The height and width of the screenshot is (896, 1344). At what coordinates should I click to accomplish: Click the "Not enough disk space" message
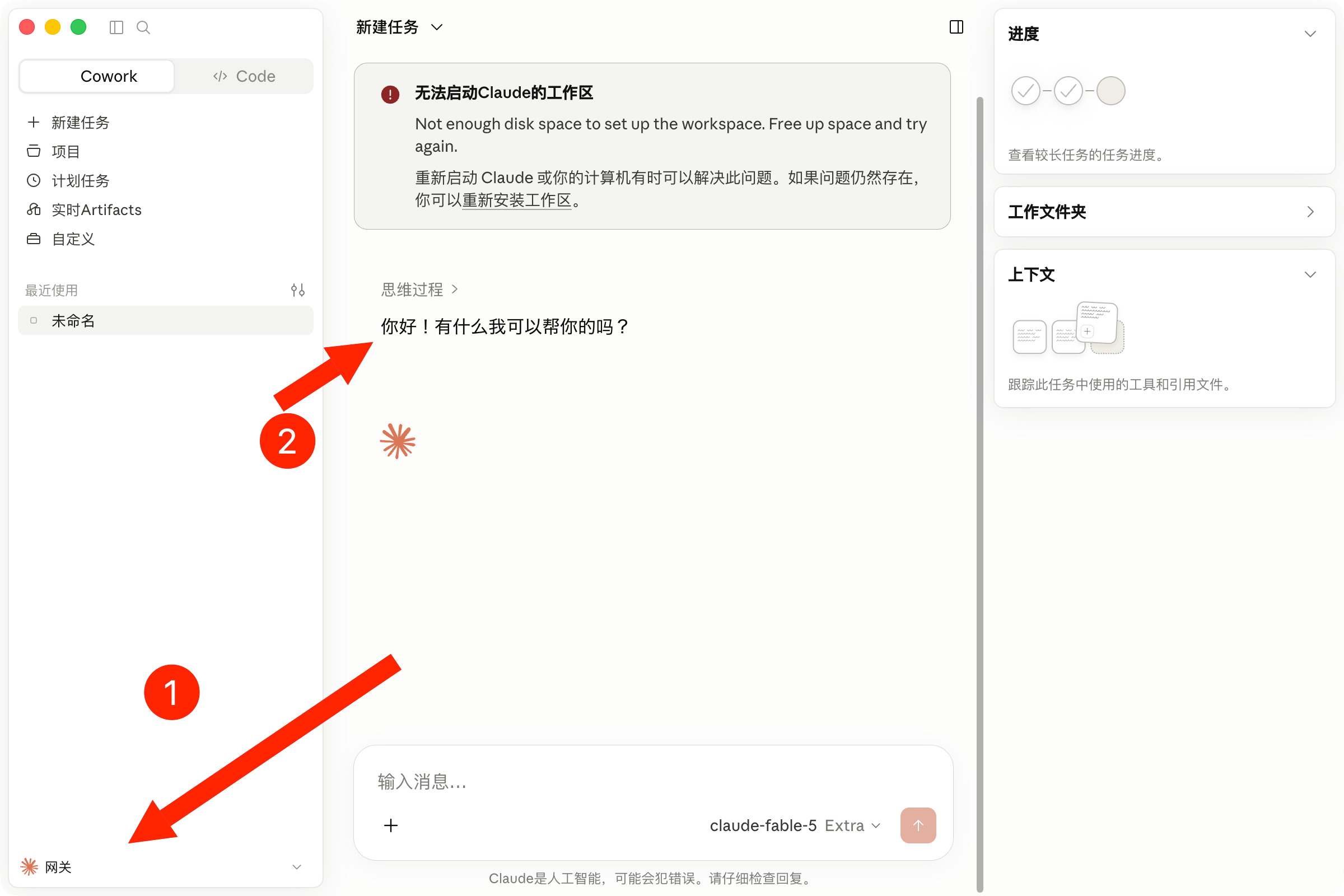pyautogui.click(x=671, y=135)
